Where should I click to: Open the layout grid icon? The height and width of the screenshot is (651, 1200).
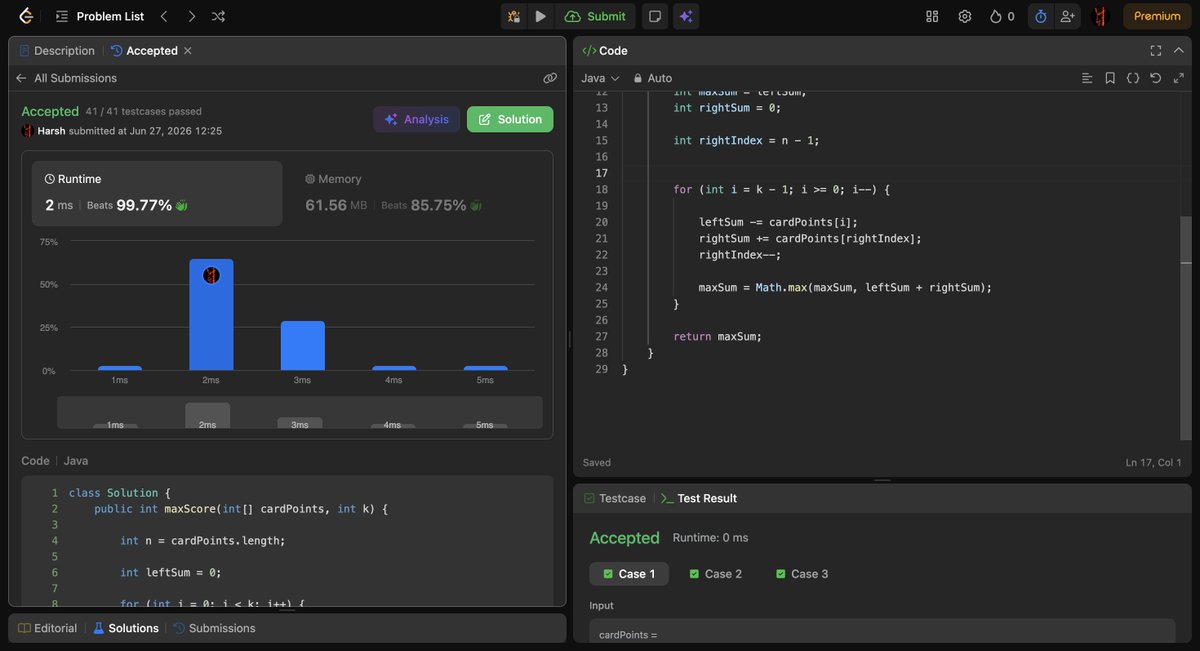[x=932, y=16]
